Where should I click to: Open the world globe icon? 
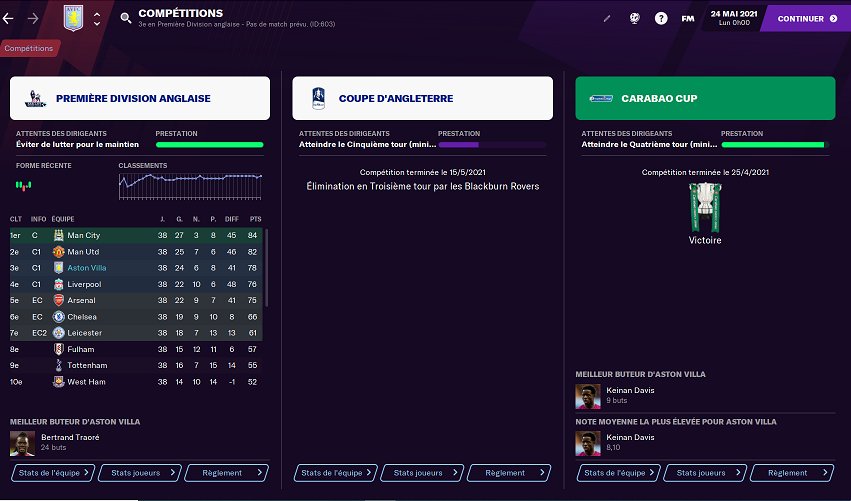coord(634,18)
